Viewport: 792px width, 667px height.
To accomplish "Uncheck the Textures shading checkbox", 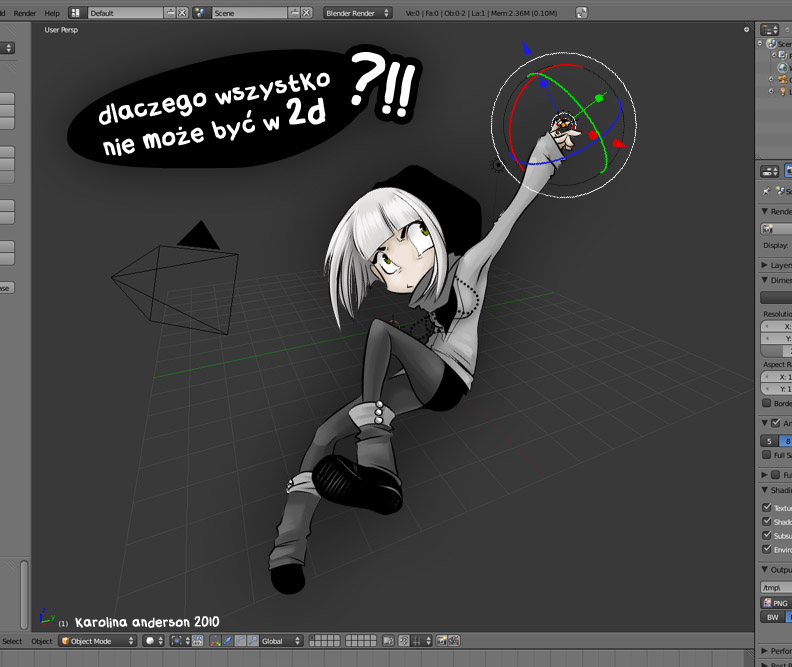I will (767, 508).
